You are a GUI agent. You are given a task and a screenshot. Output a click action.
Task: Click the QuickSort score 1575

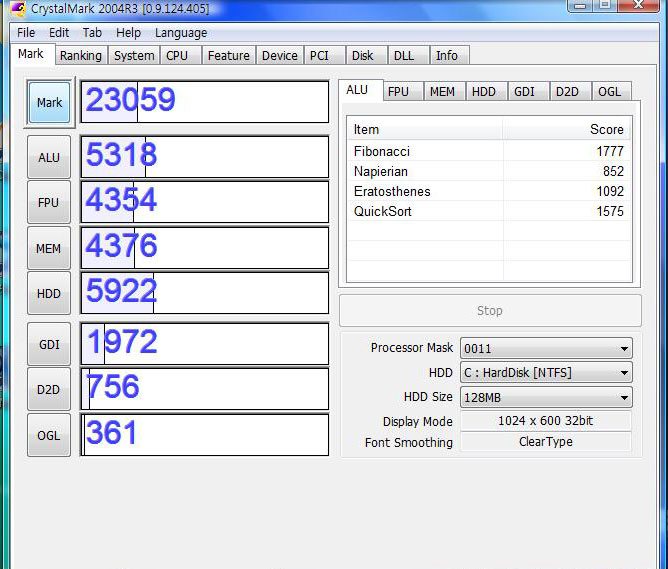[610, 211]
